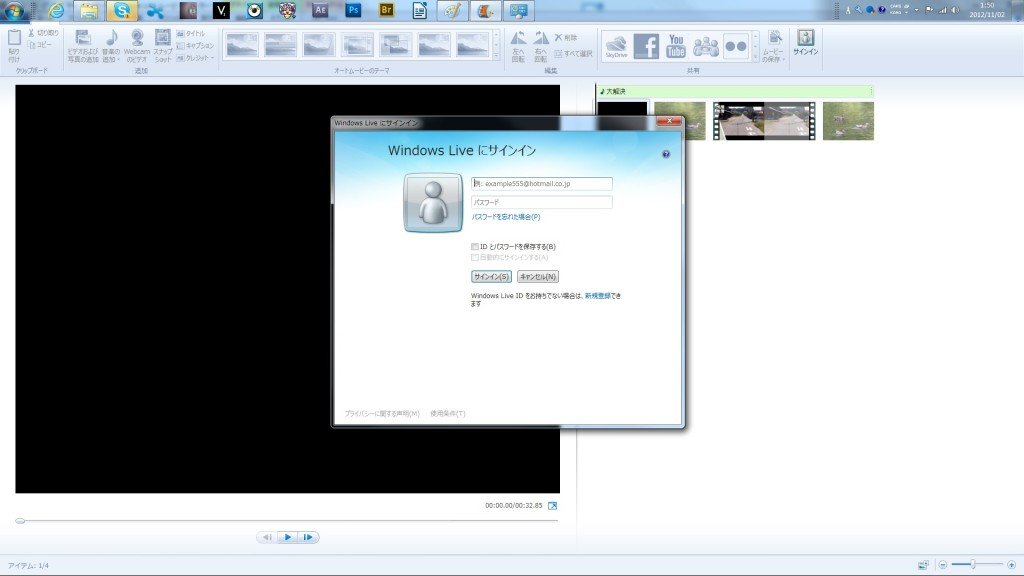Screen dimensions: 1024x576
Task: Click the YouTube share icon
Action: (676, 46)
